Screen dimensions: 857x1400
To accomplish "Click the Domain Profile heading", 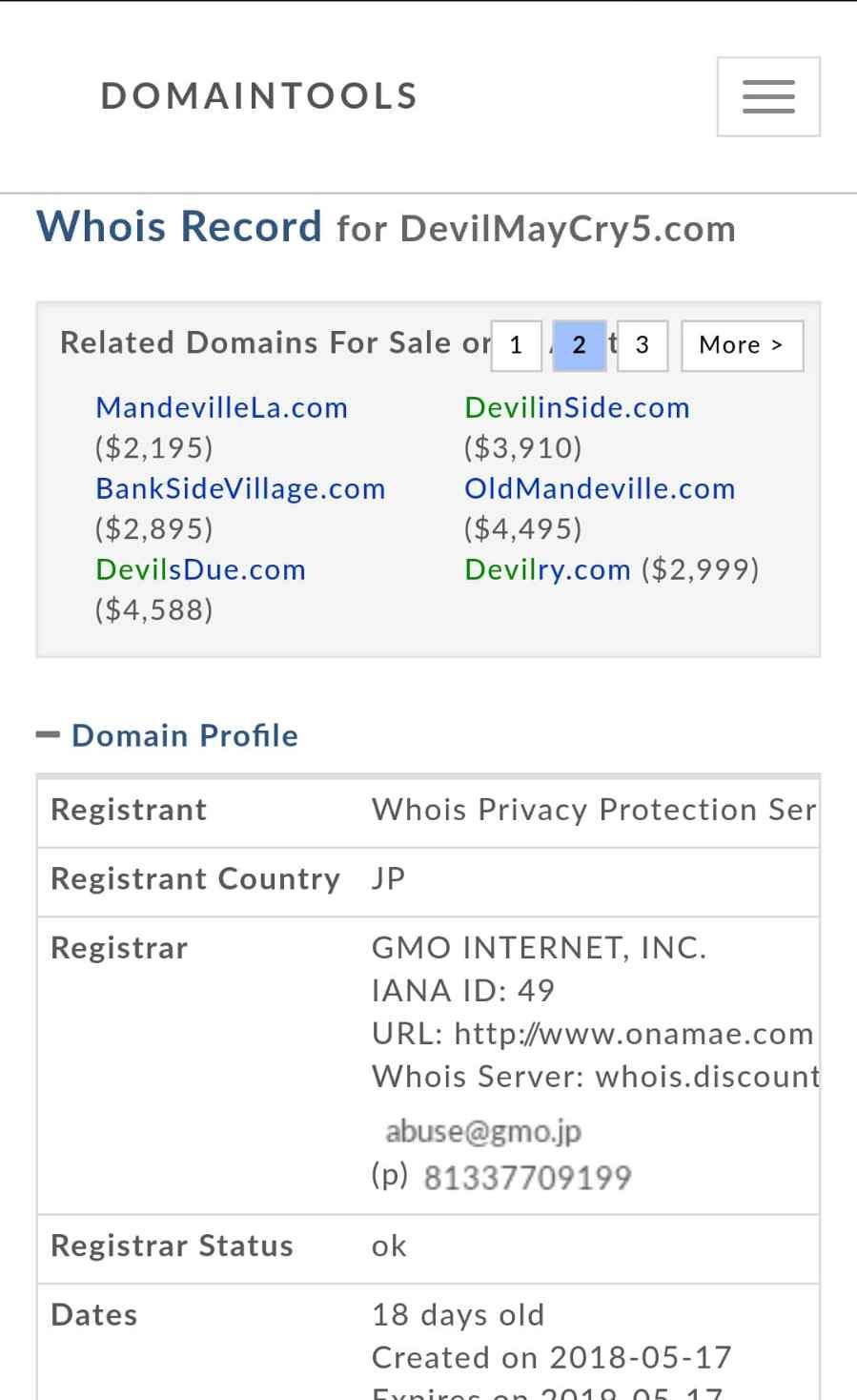I will [185, 735].
